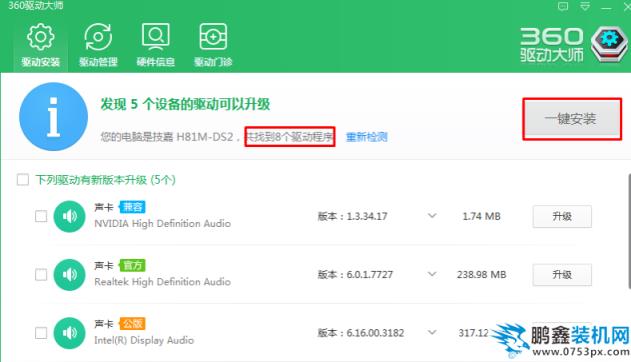Click the 兼容 tag on NVIDIA row

pyautogui.click(x=132, y=207)
